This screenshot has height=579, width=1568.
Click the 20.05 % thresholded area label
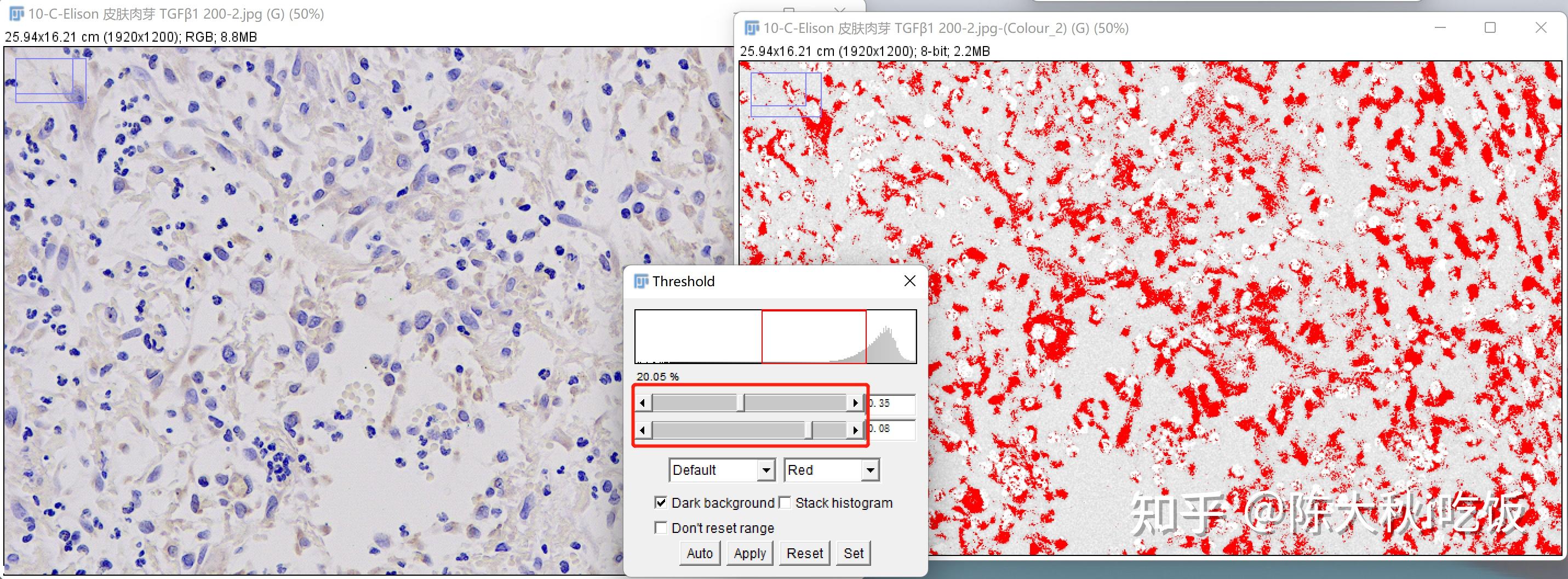(x=657, y=377)
